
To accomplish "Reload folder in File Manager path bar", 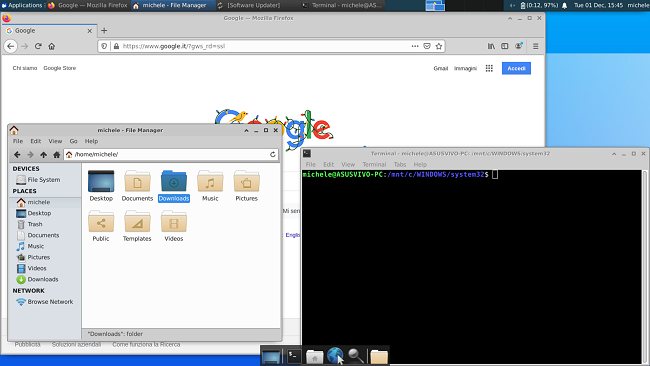I will coord(273,155).
